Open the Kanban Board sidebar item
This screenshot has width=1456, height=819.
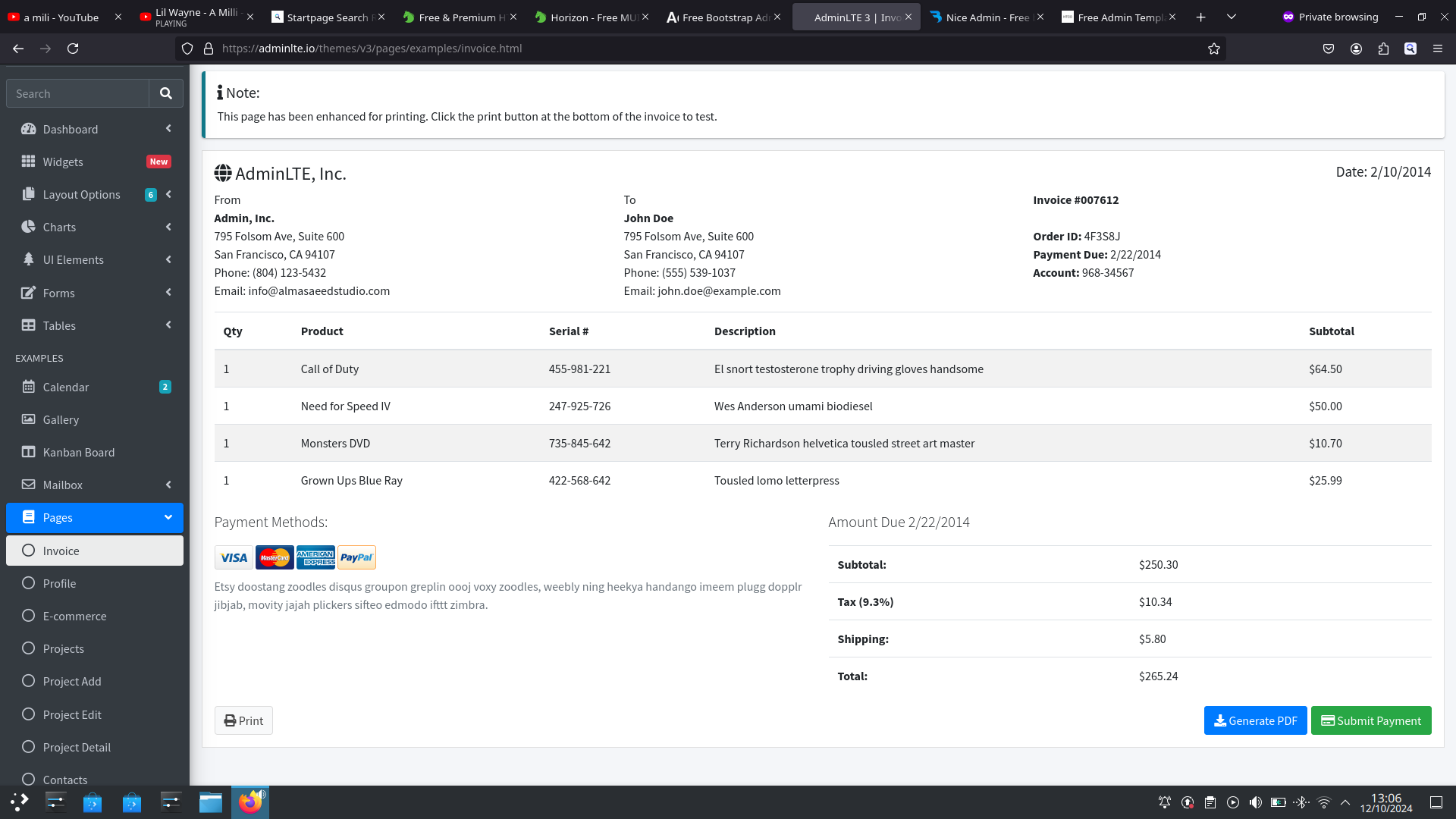click(78, 452)
